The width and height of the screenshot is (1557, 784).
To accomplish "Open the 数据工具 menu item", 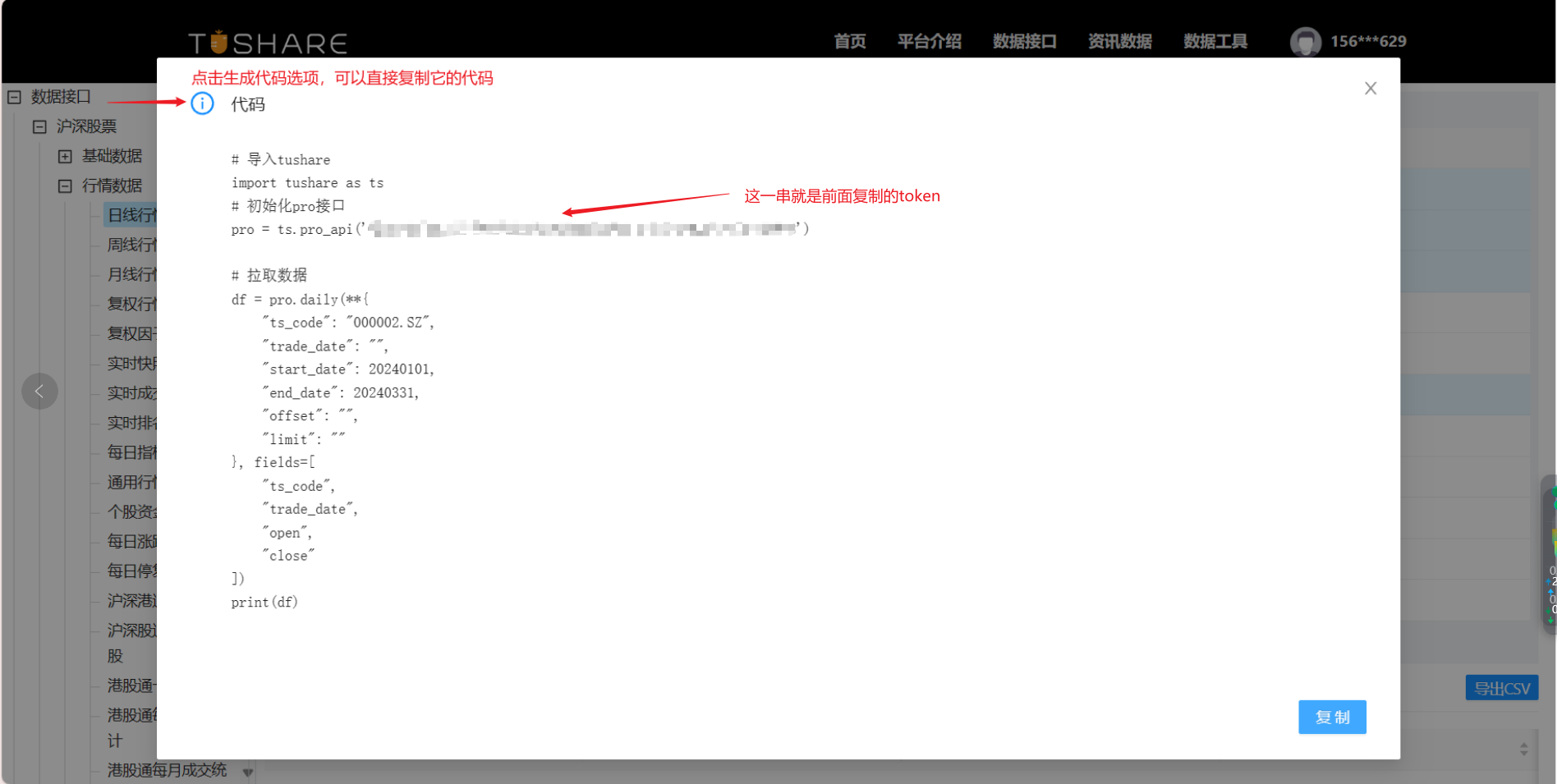I will [1215, 41].
